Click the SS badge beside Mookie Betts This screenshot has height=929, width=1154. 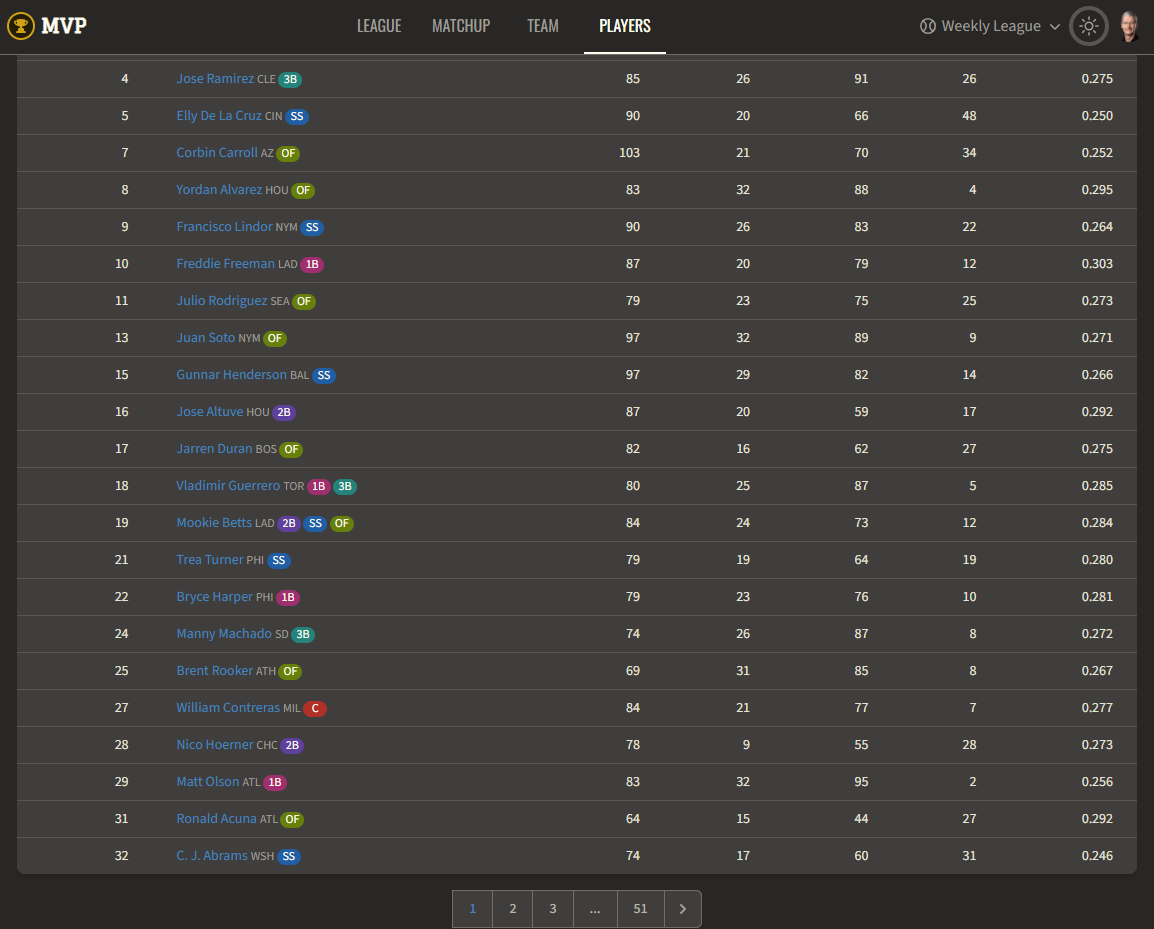[x=315, y=523]
